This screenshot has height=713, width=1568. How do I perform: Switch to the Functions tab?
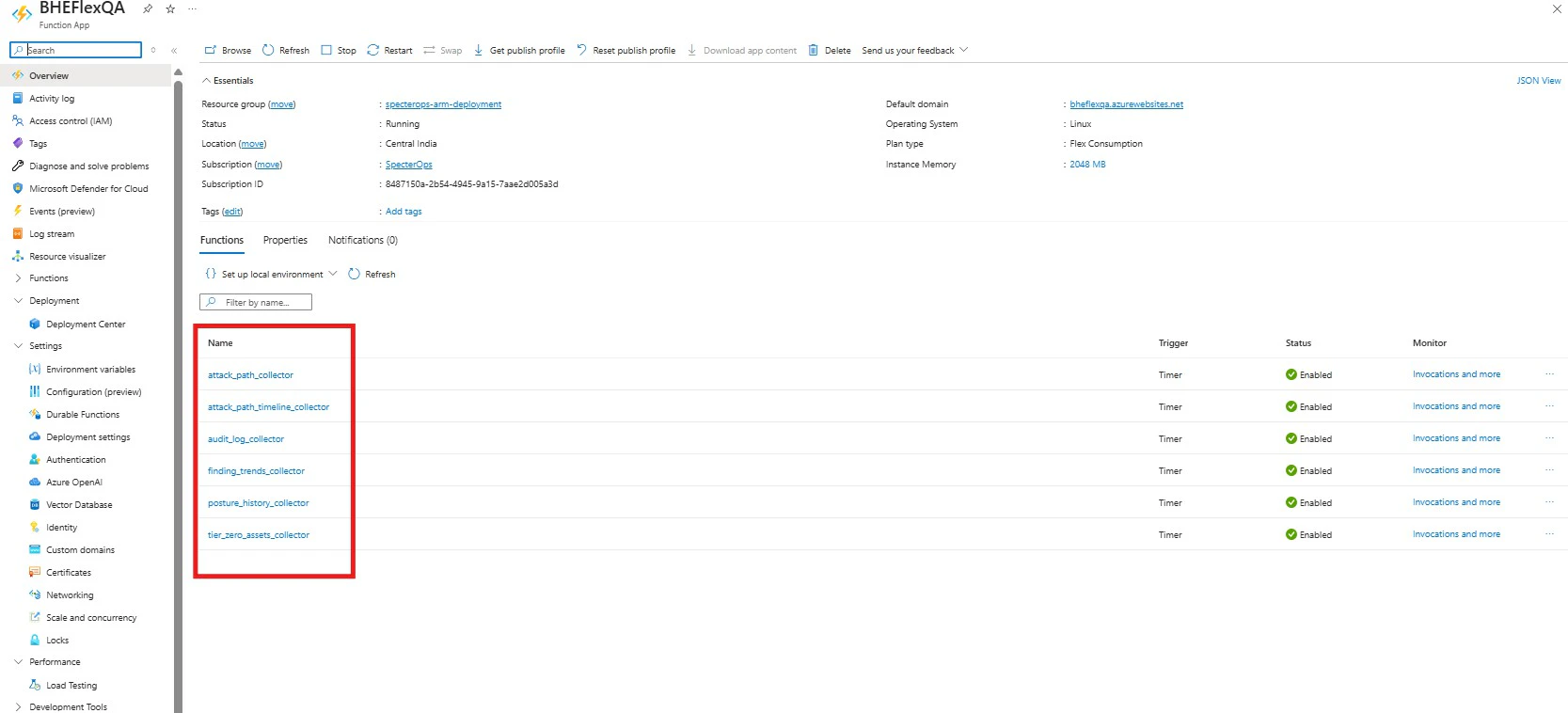coord(222,240)
